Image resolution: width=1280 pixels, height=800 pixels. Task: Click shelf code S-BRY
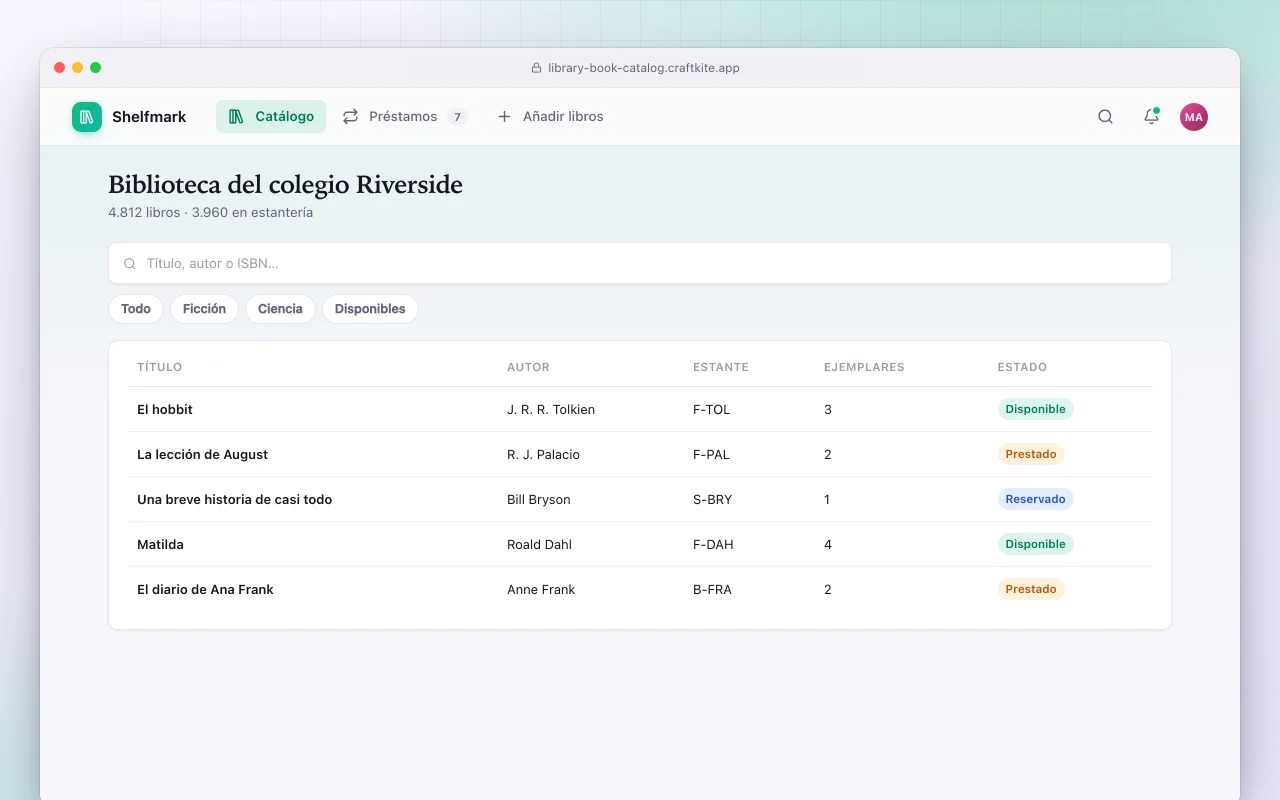click(x=713, y=499)
